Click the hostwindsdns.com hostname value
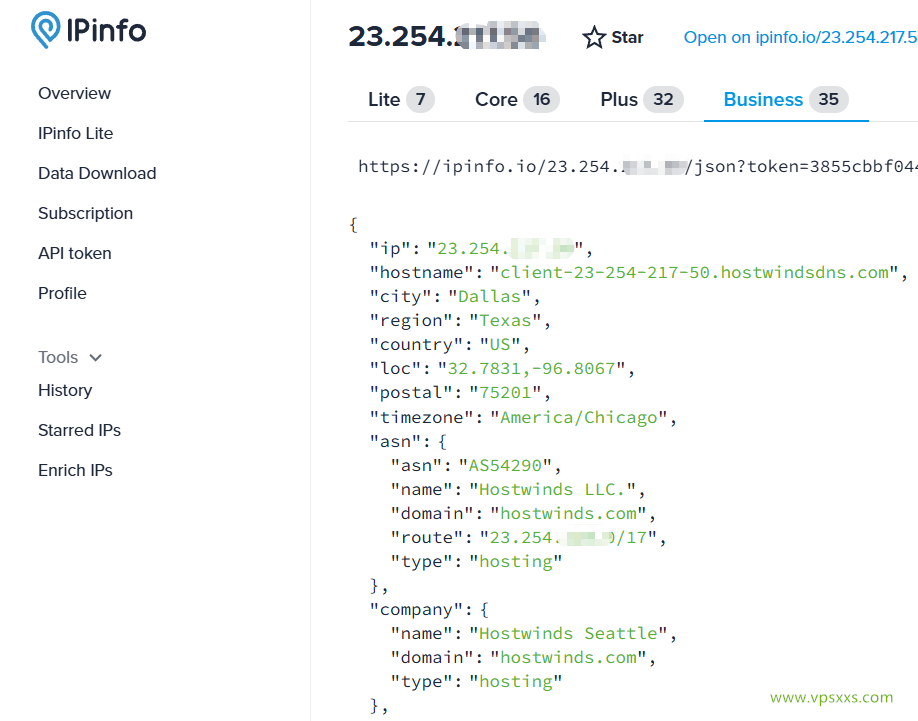 pos(695,273)
